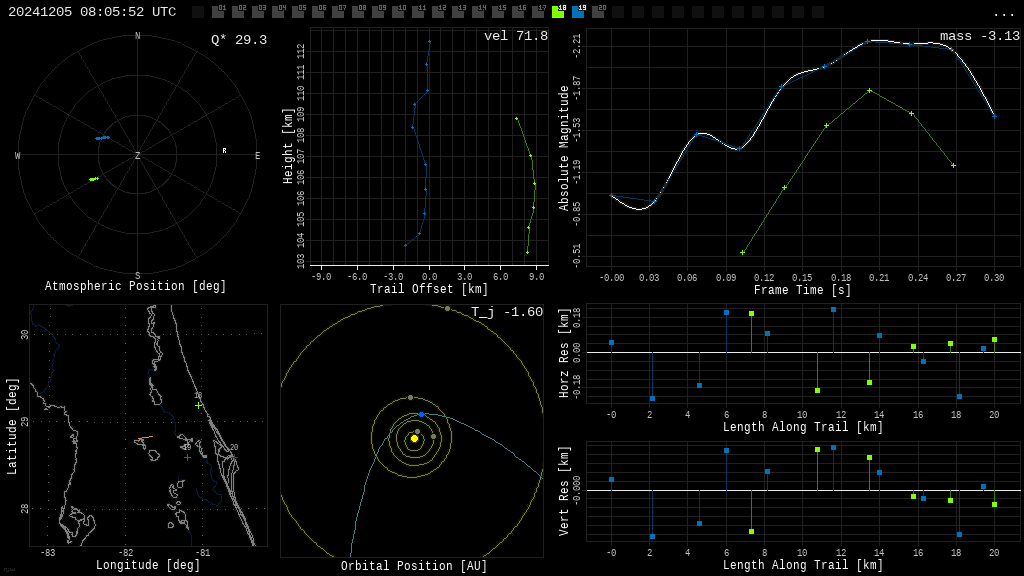The width and height of the screenshot is (1024, 576).
Task: Click the green meteor track on polar plot
Action: pos(94,179)
